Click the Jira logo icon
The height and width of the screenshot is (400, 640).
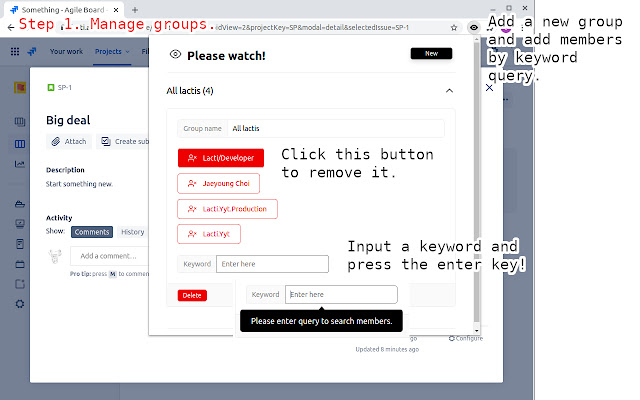coord(31,51)
